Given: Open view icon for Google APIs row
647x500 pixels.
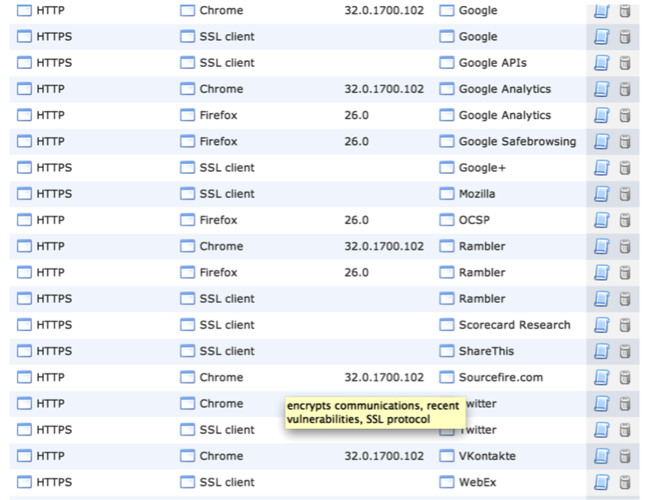Looking at the screenshot, I should tap(602, 63).
